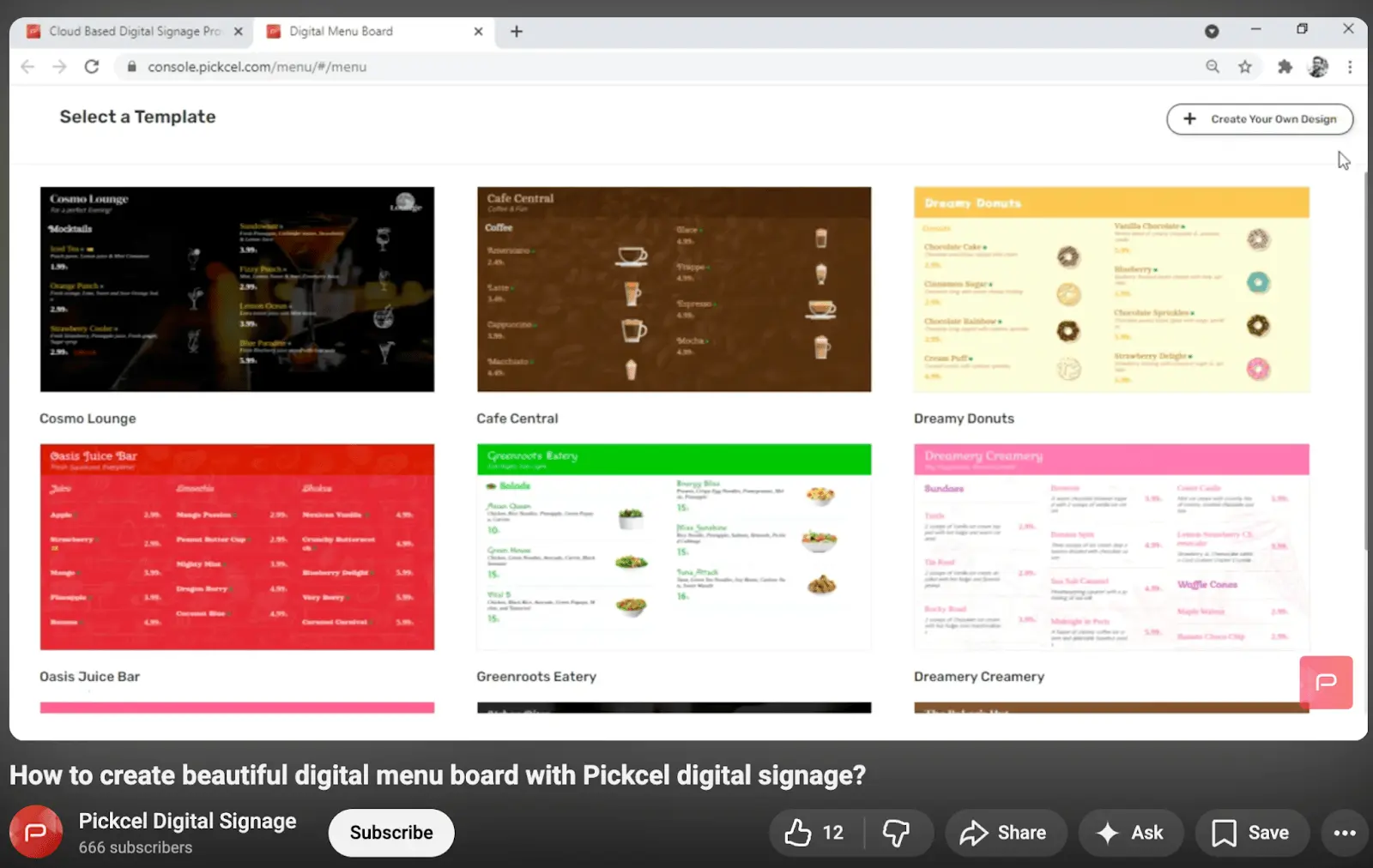Click the browser back arrow

(x=27, y=67)
